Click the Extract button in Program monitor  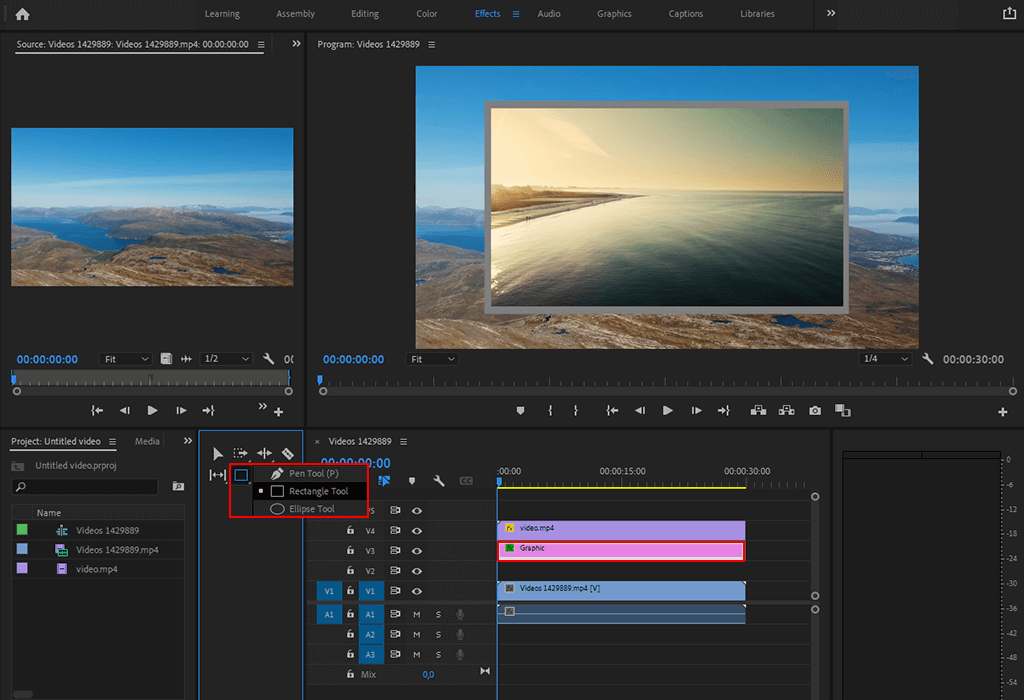tap(786, 410)
